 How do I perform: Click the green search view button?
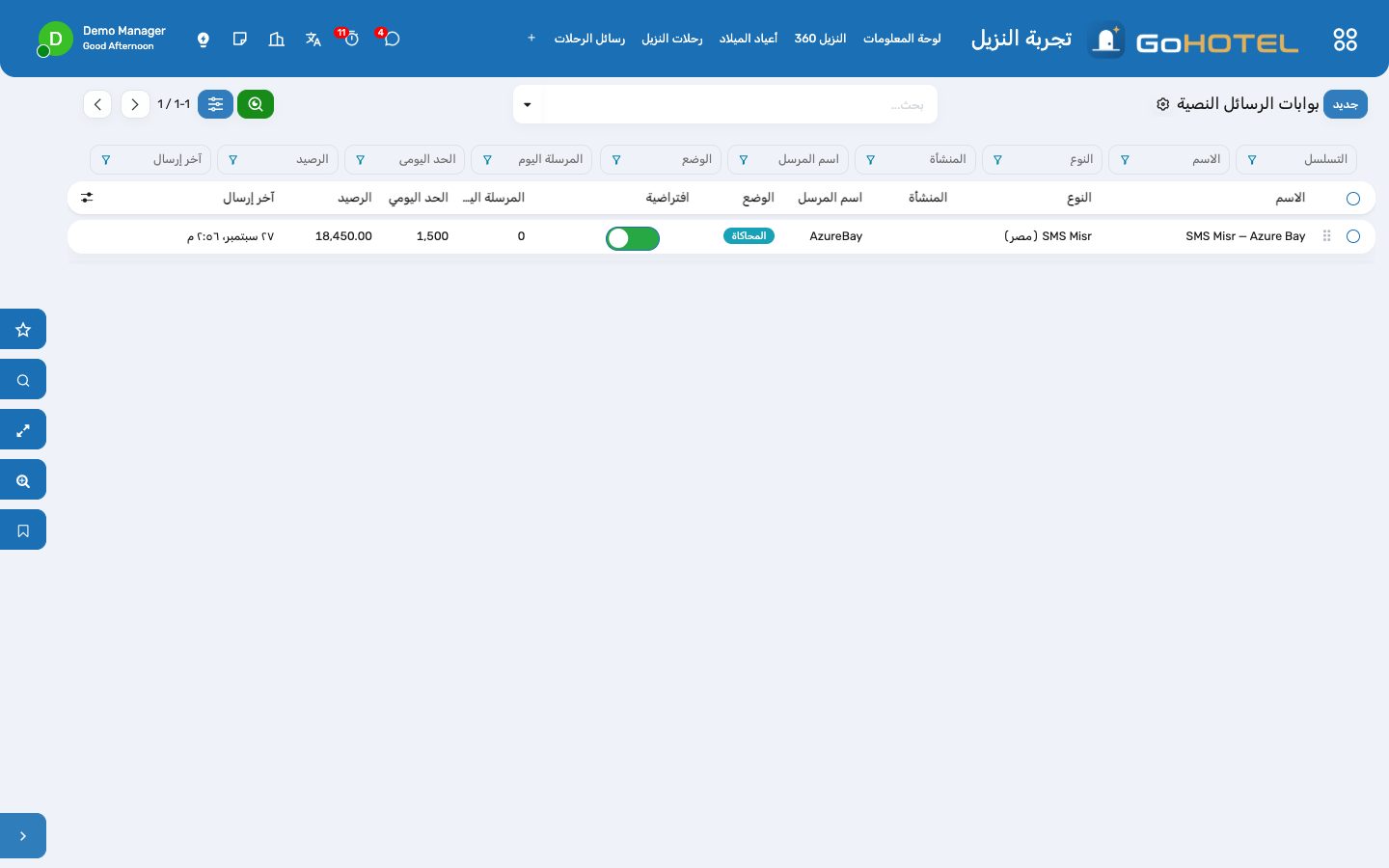point(256,104)
